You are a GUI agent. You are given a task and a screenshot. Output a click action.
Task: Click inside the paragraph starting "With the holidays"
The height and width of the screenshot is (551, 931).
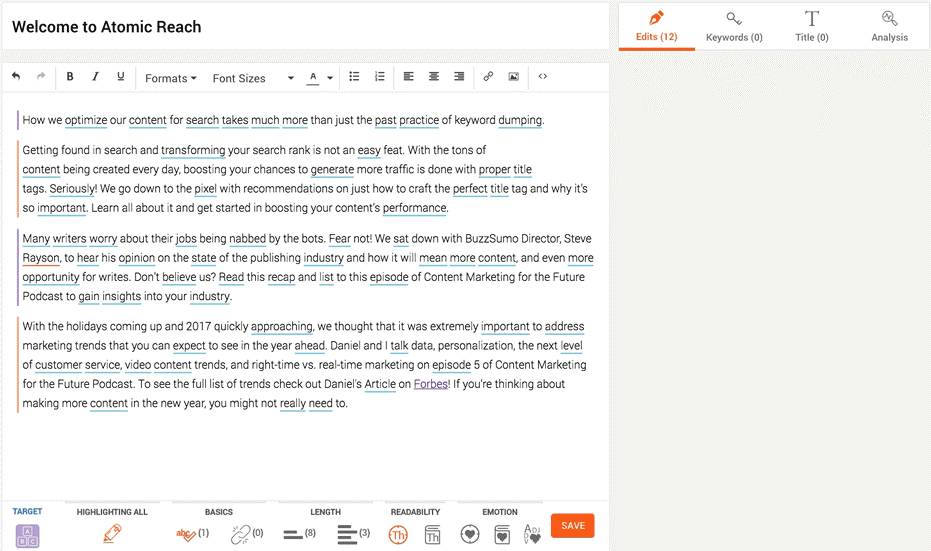(x=303, y=365)
